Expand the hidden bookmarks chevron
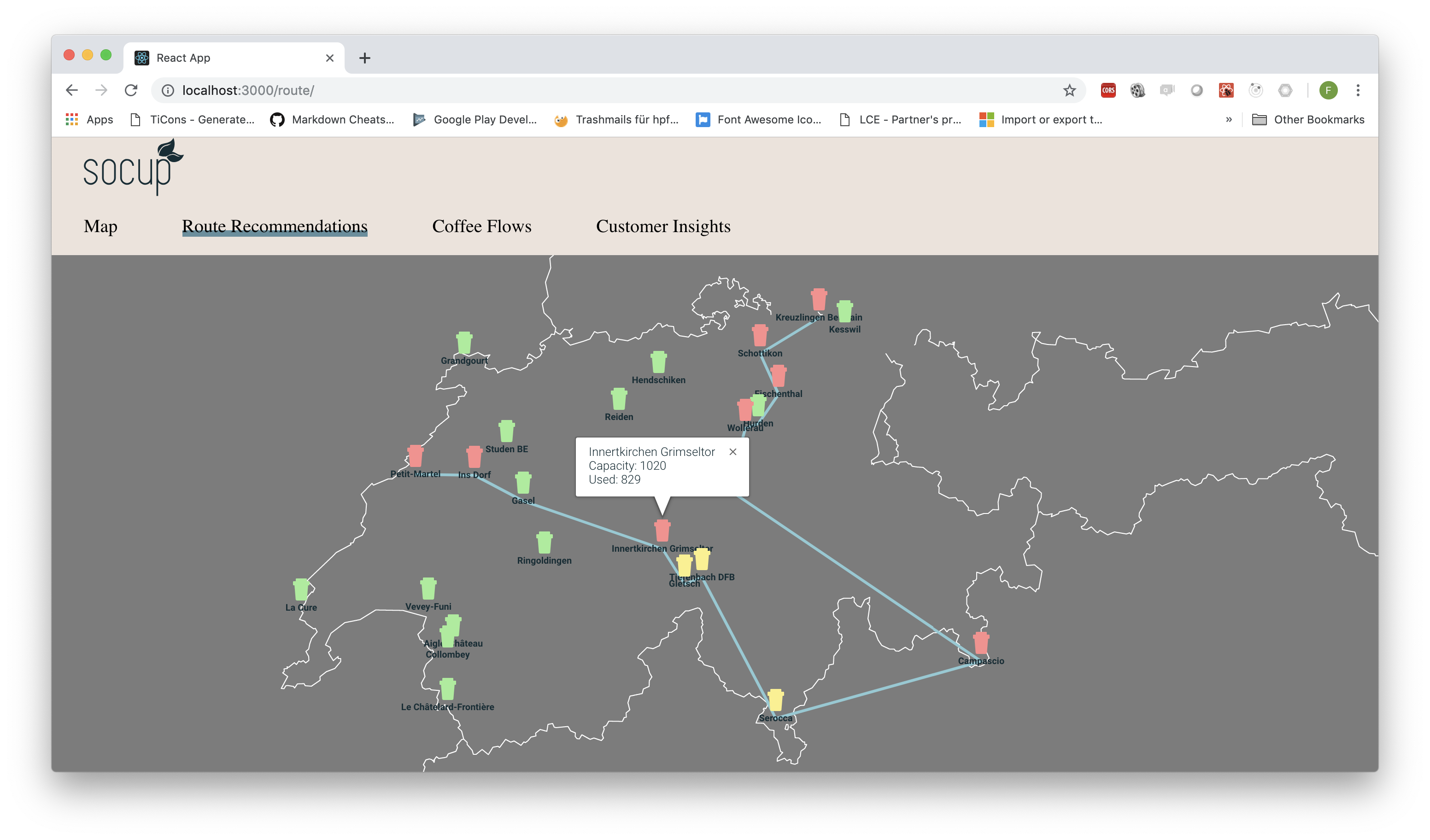The height and width of the screenshot is (840, 1430). pyautogui.click(x=1229, y=120)
